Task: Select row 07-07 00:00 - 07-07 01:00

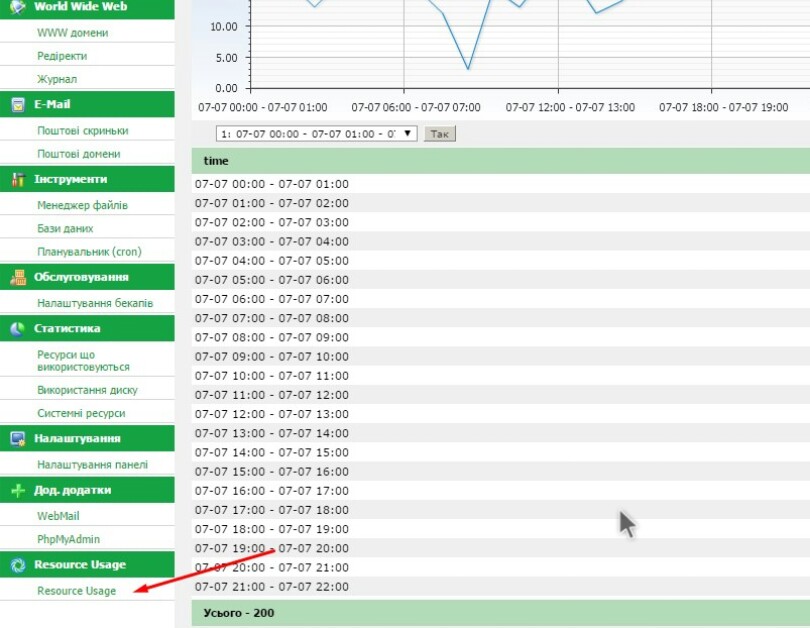Action: point(501,184)
